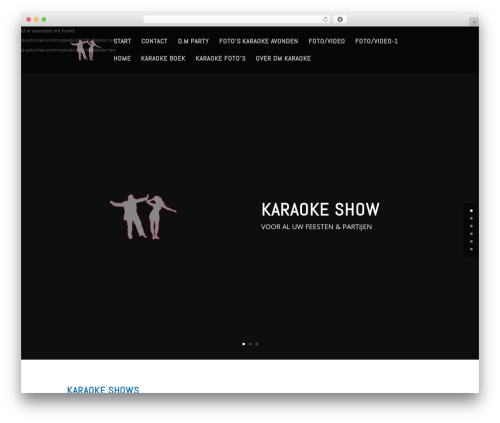This screenshot has width=500, height=423.
Task: Open a new tab with the plus button
Action: pyautogui.click(x=474, y=22)
